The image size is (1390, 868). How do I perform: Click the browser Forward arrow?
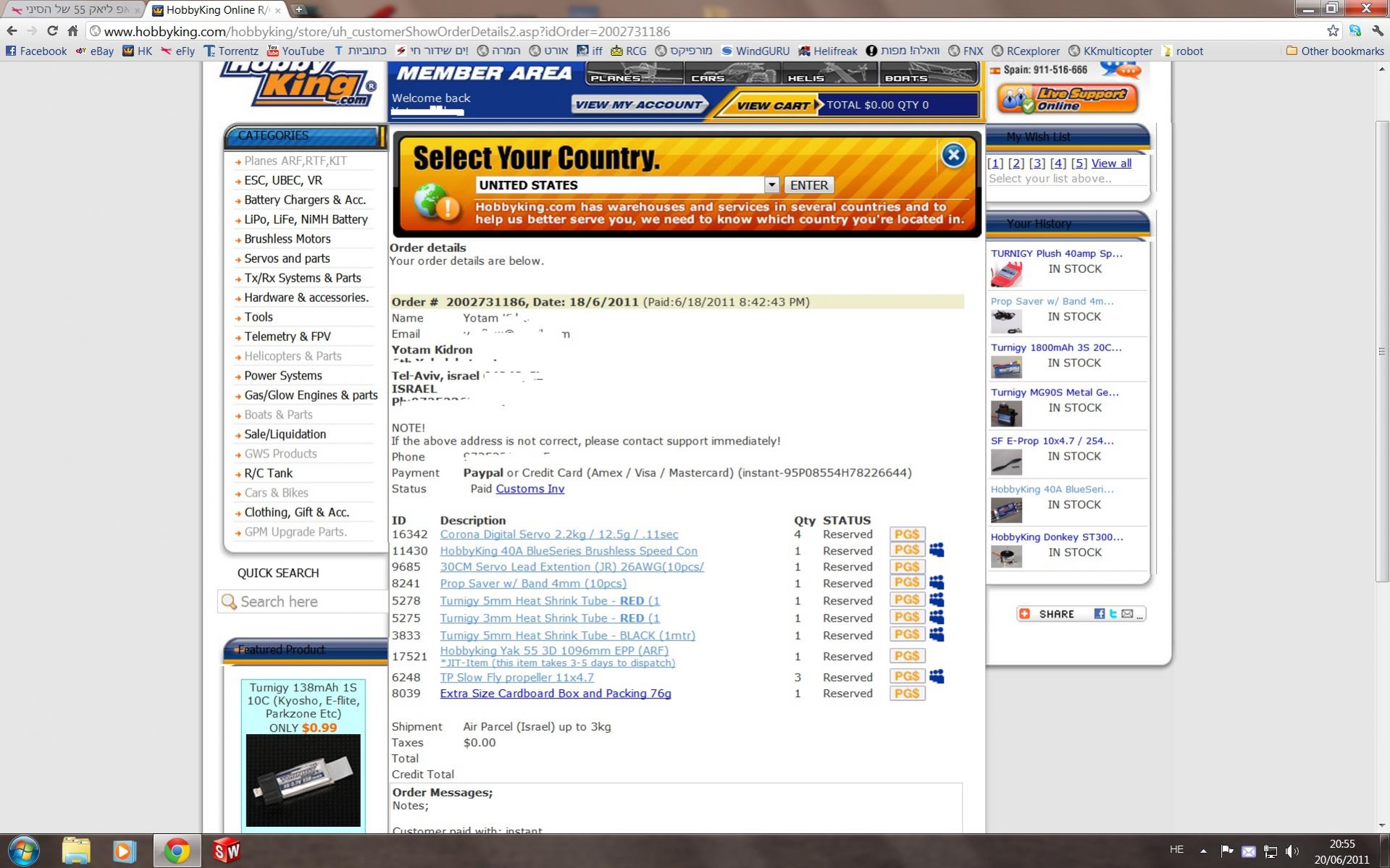[x=32, y=31]
